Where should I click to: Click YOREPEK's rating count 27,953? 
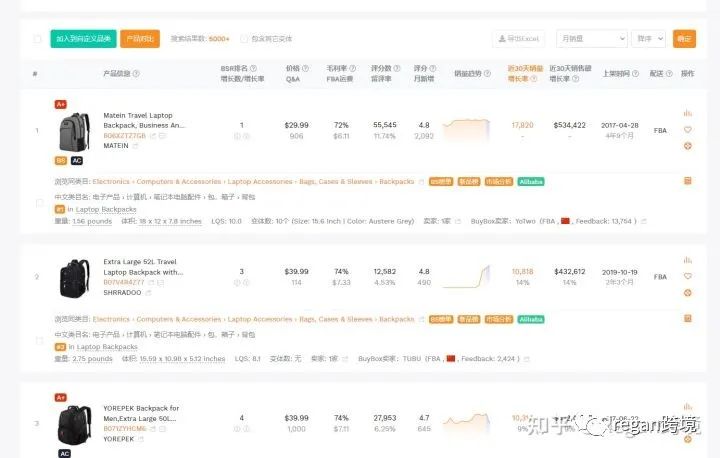coord(385,418)
